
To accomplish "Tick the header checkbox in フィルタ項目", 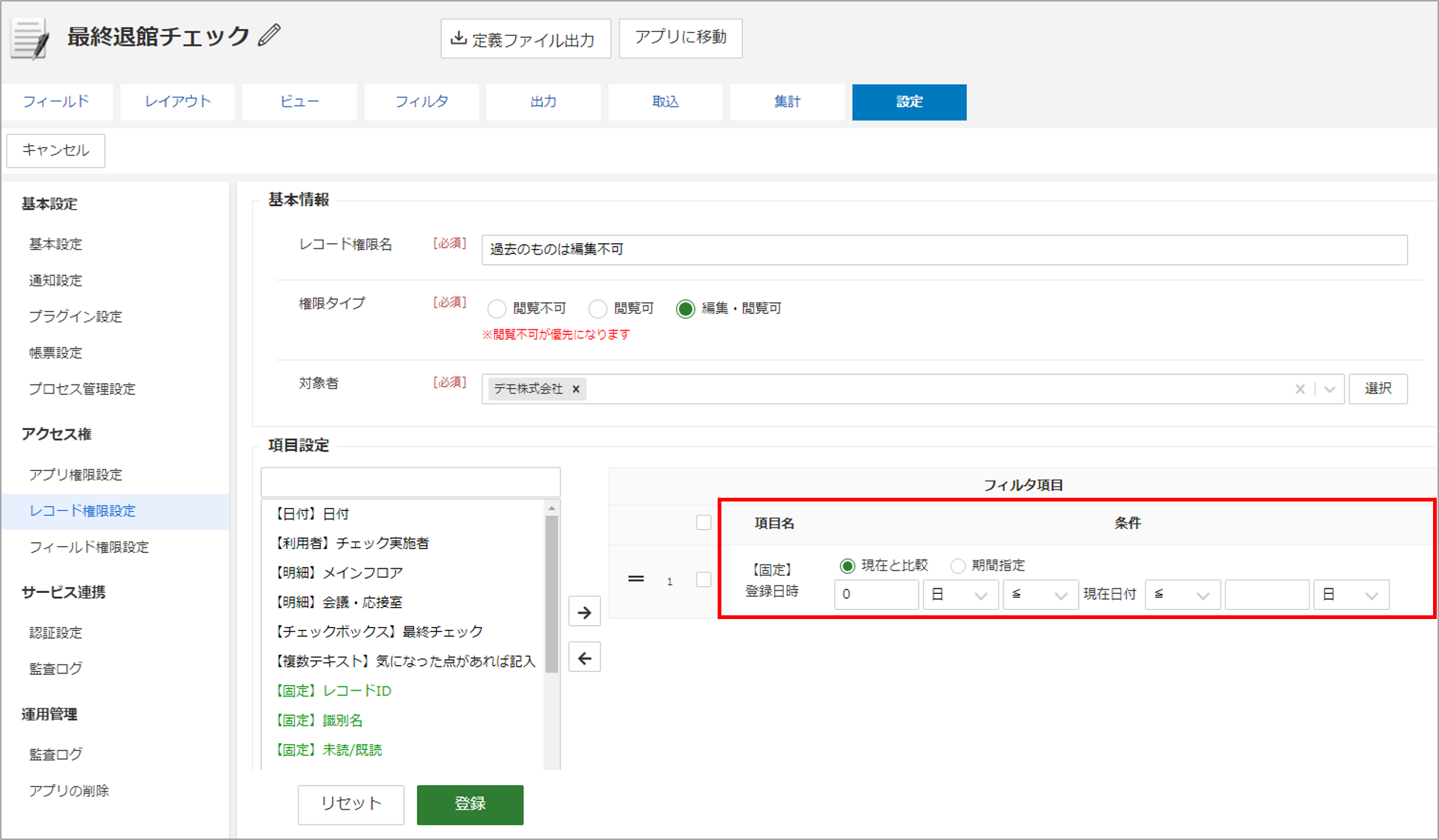I will click(x=703, y=522).
